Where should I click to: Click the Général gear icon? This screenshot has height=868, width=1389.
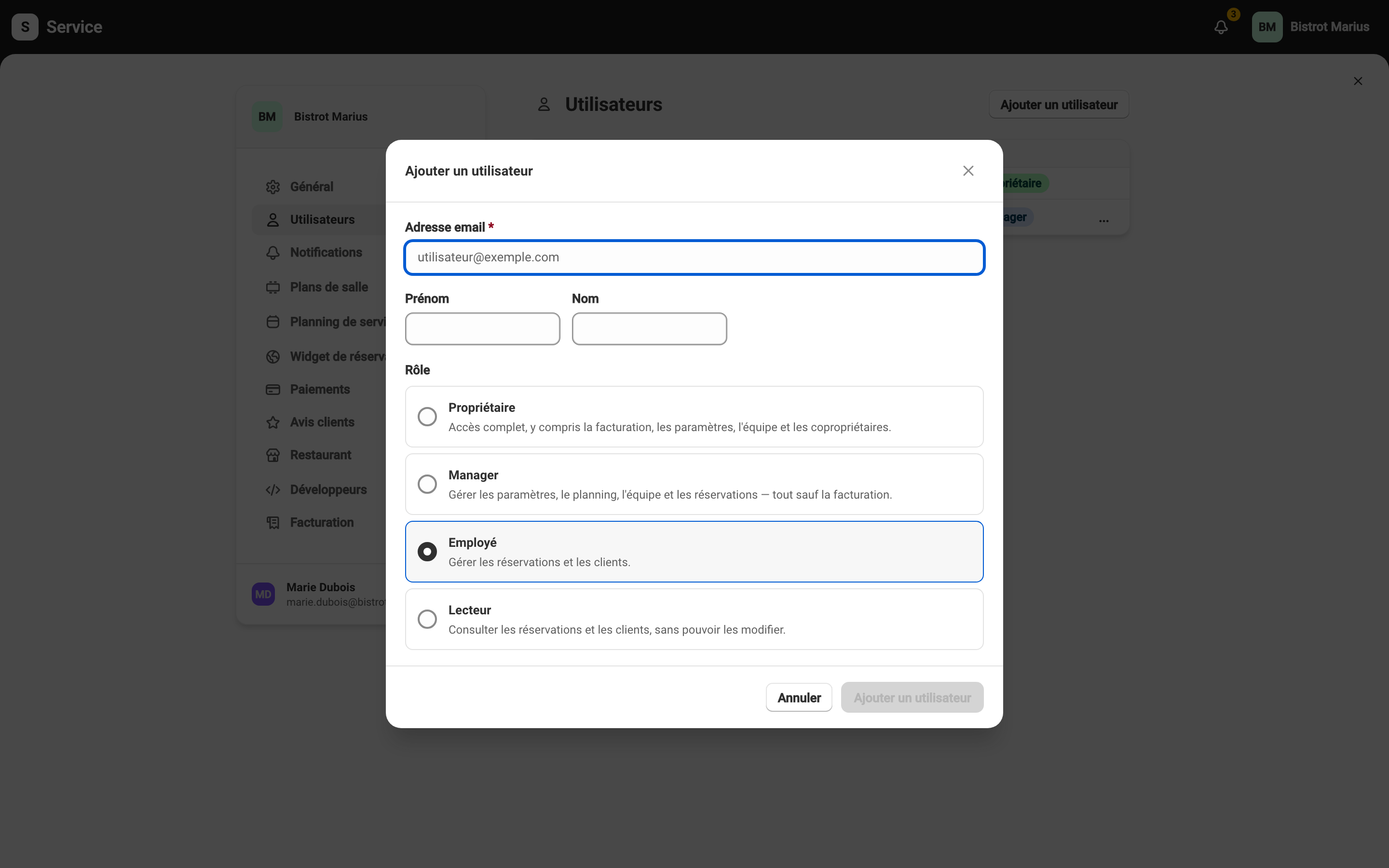pos(273,187)
